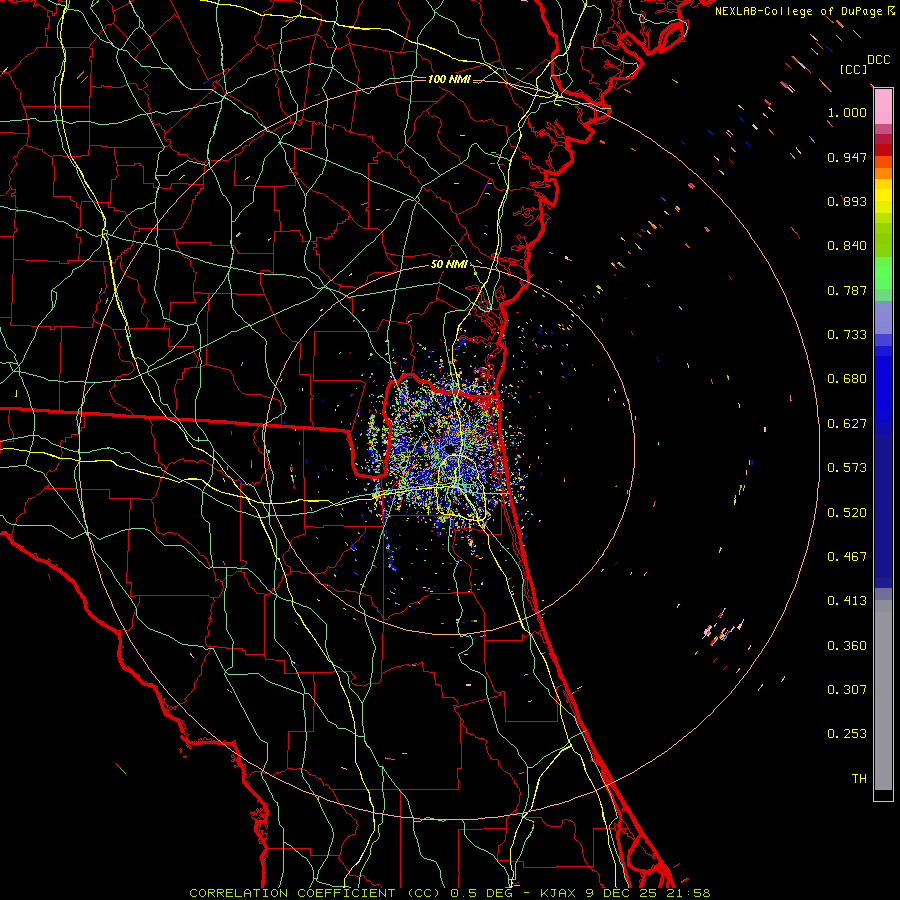Click the pink offshore echo cluster southeast of the radar
The image size is (900, 900).
tap(720, 631)
